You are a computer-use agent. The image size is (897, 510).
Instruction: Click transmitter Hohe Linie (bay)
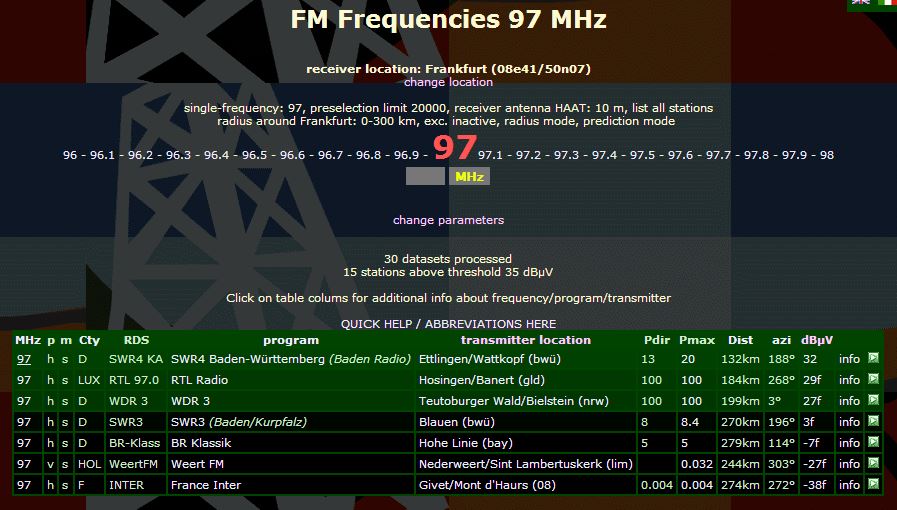pos(466,443)
